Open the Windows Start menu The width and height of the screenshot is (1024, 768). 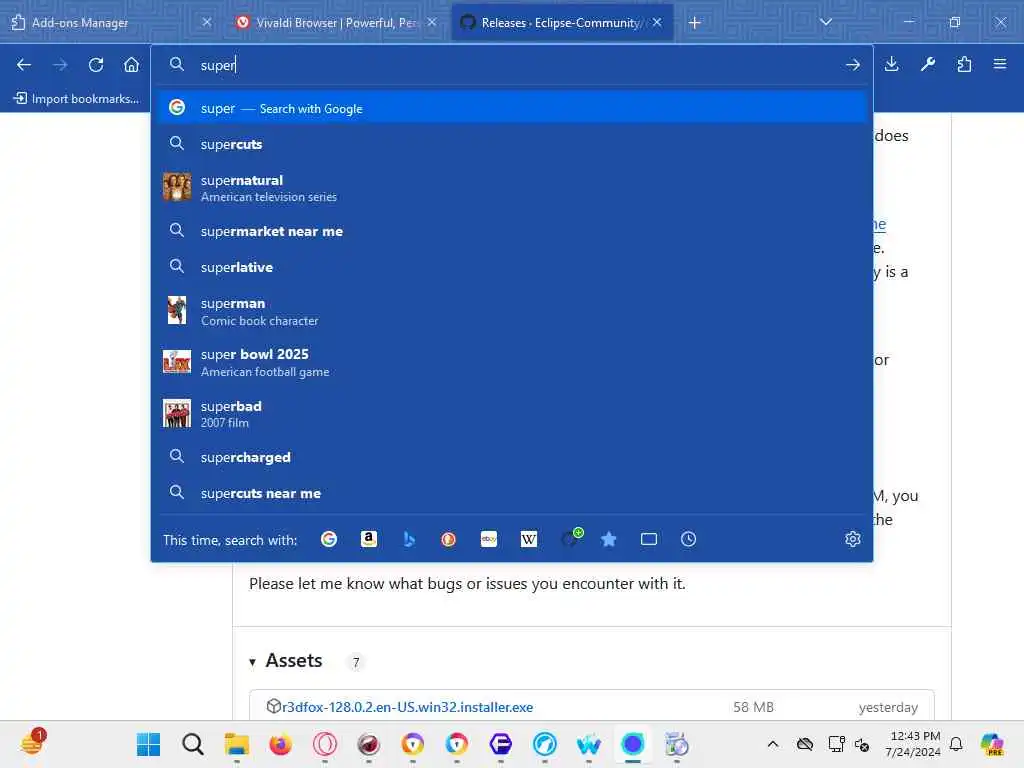pos(148,744)
